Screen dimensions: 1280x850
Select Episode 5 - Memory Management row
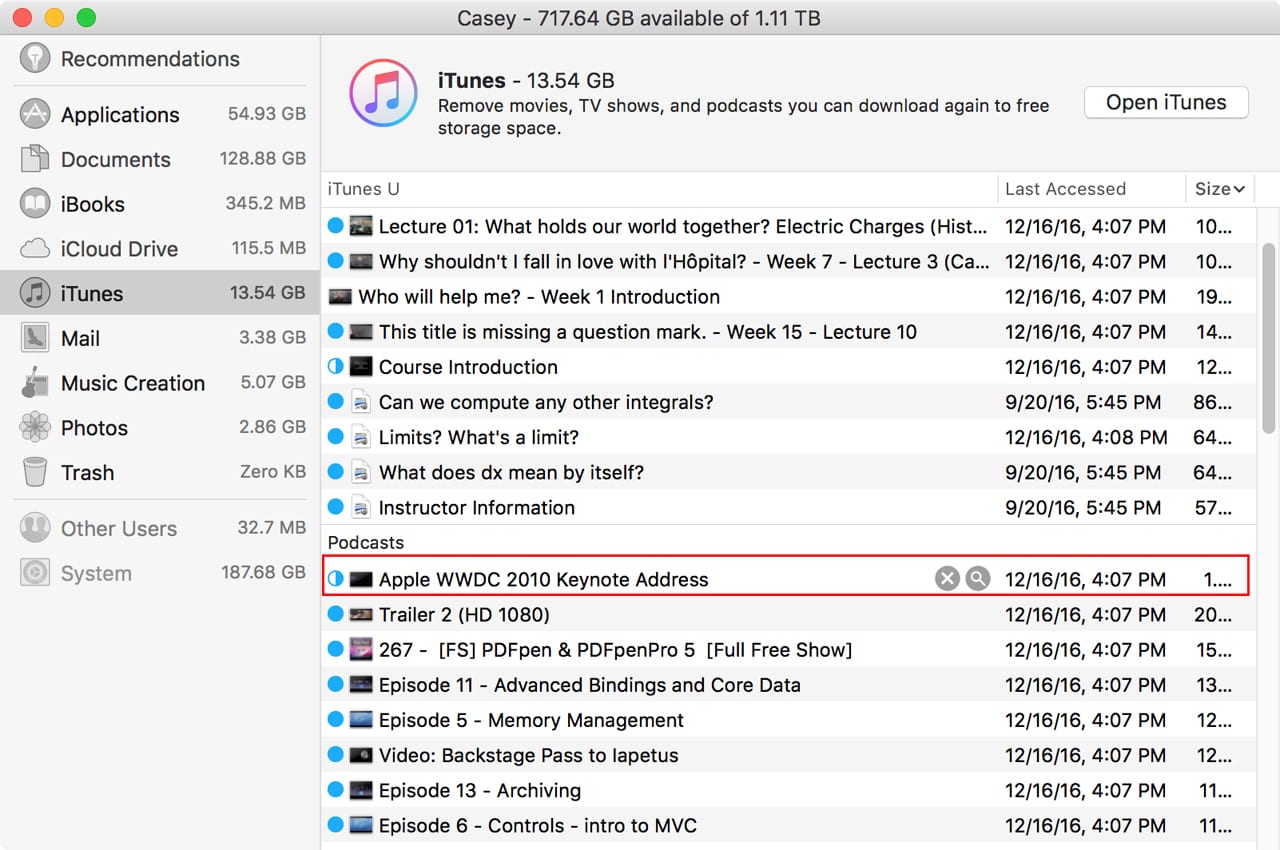coord(531,720)
